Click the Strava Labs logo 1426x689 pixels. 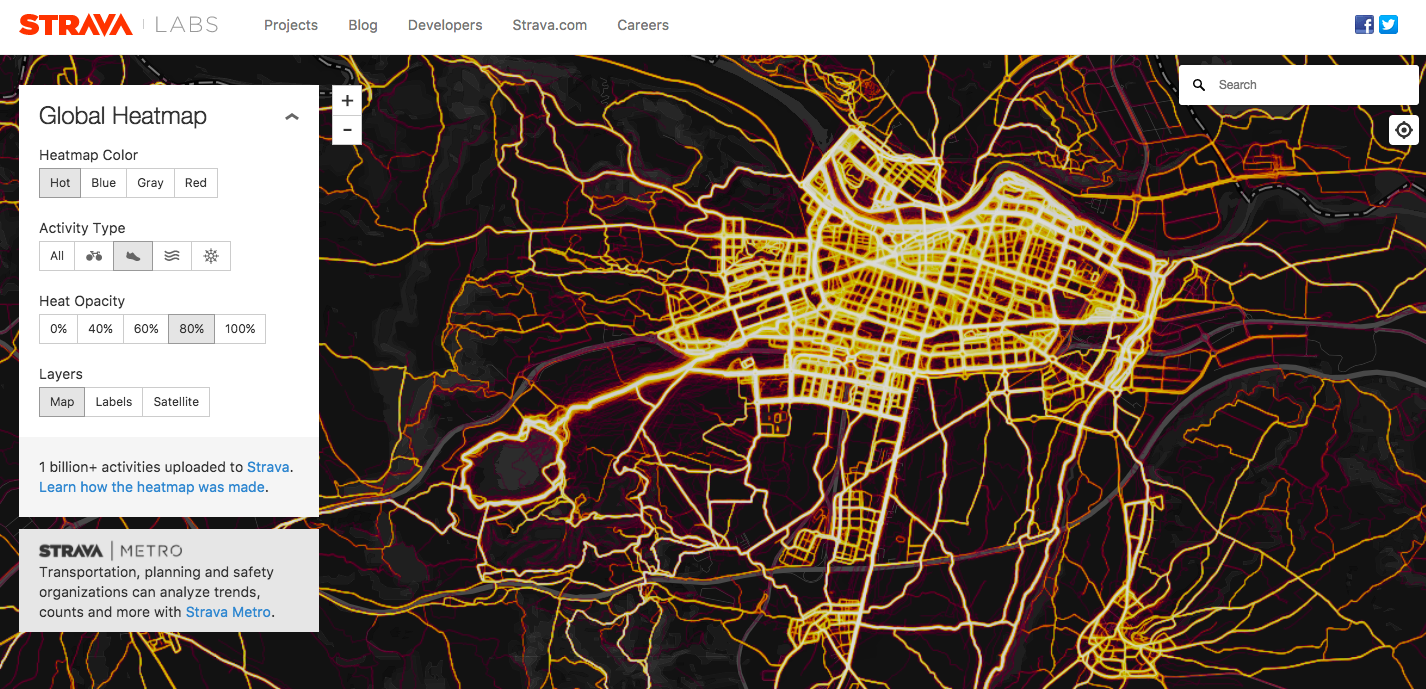[118, 25]
